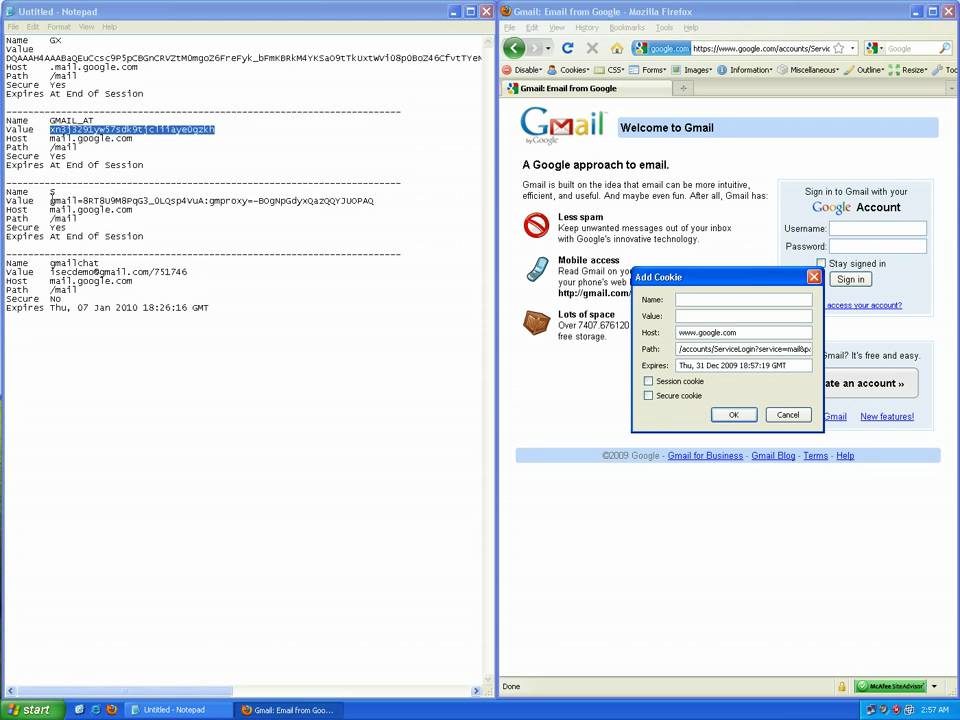Click the McAfee SiteAdvisor status button

click(x=891, y=686)
